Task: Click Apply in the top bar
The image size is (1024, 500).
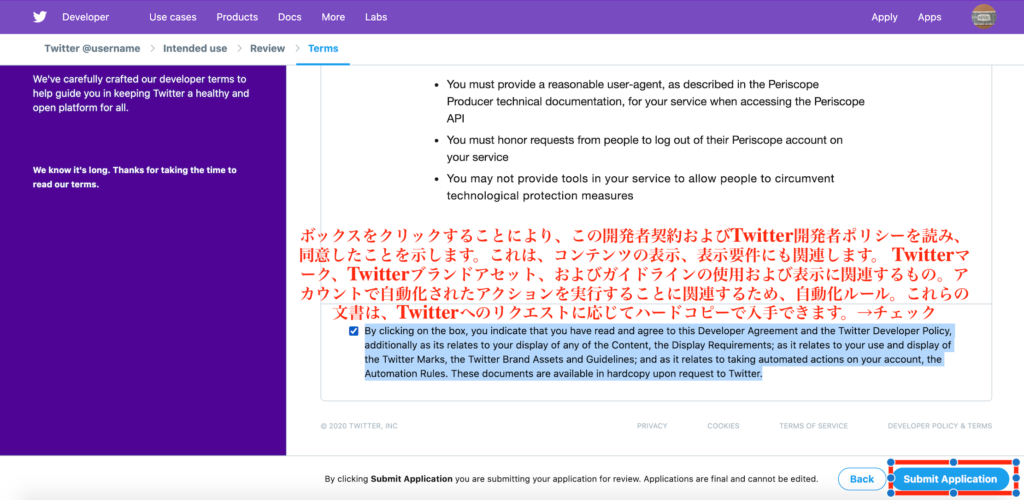Action: [x=884, y=17]
